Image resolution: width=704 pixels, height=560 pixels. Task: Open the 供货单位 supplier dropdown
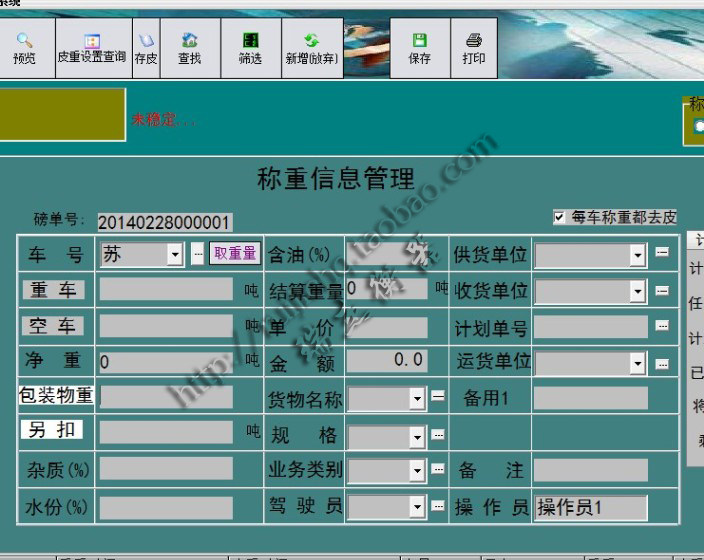coord(638,256)
